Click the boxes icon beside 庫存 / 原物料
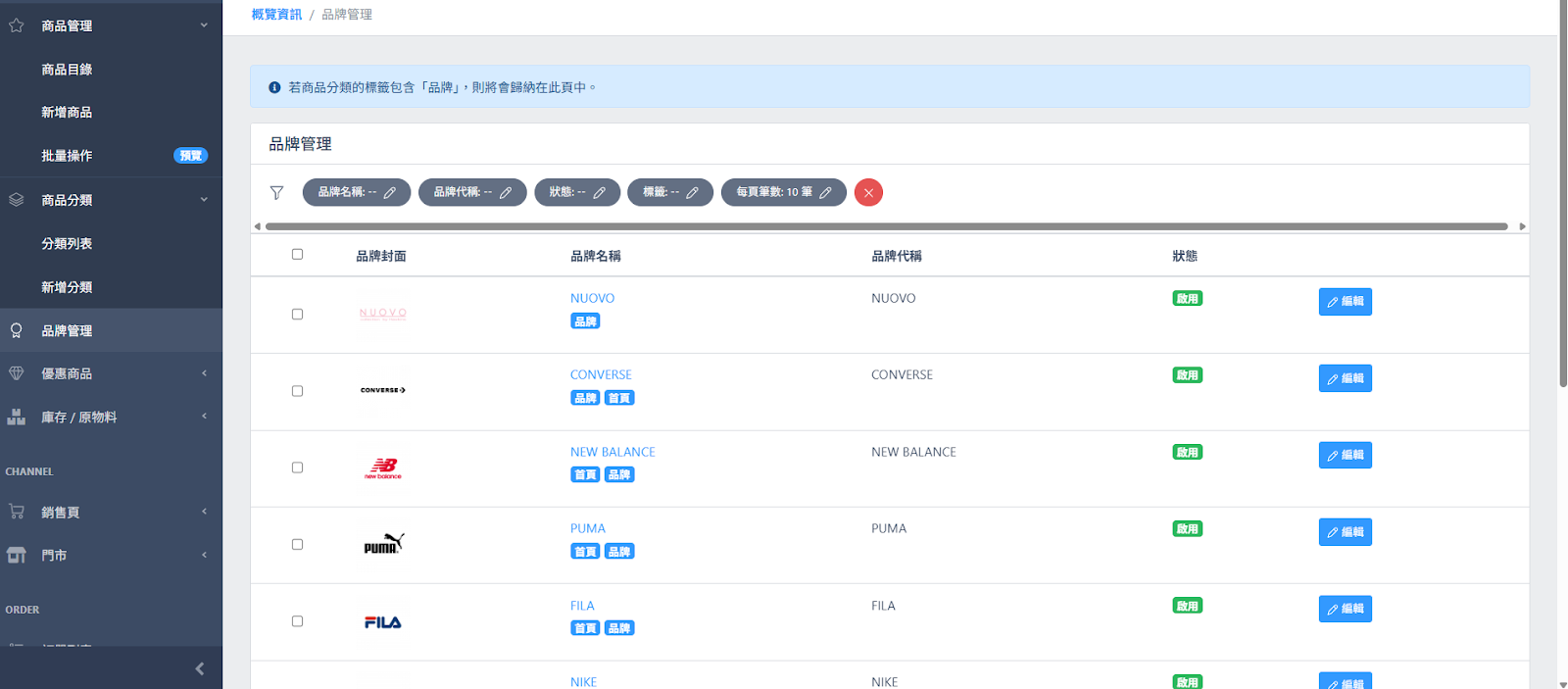This screenshot has height=689, width=1568. (17, 417)
